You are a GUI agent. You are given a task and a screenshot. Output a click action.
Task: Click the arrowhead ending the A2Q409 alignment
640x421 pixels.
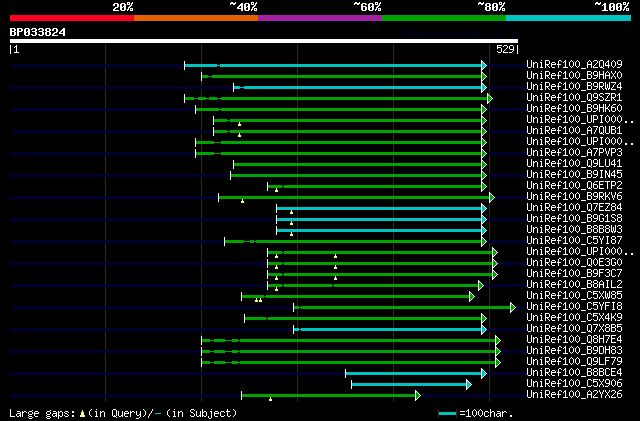(x=484, y=65)
